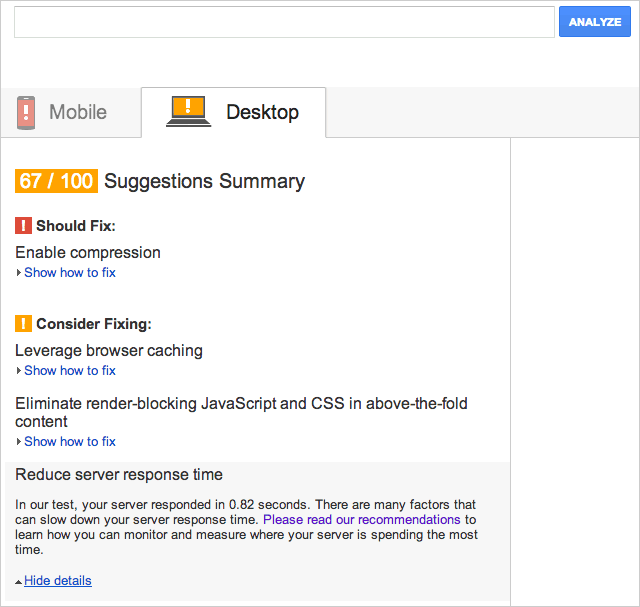The image size is (640, 607).
Task: Click the Enable compression rule title
Action: tap(88, 253)
